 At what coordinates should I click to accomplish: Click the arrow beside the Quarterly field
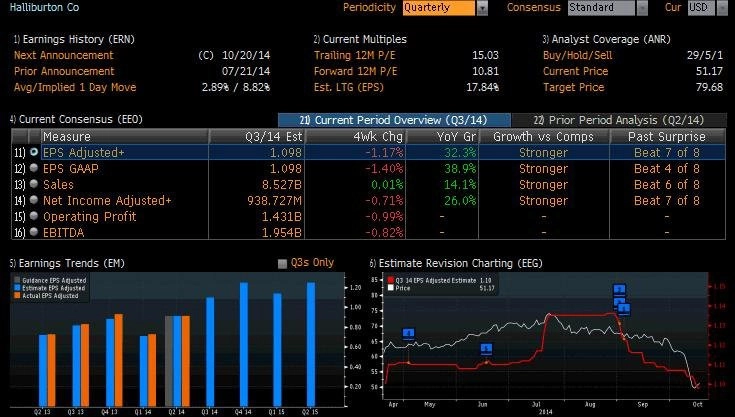482,8
